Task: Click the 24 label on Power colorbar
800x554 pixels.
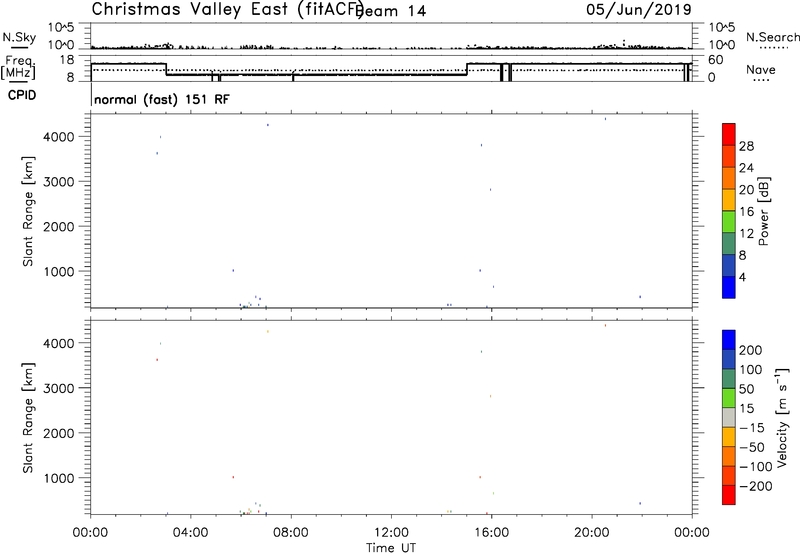Action: (746, 168)
